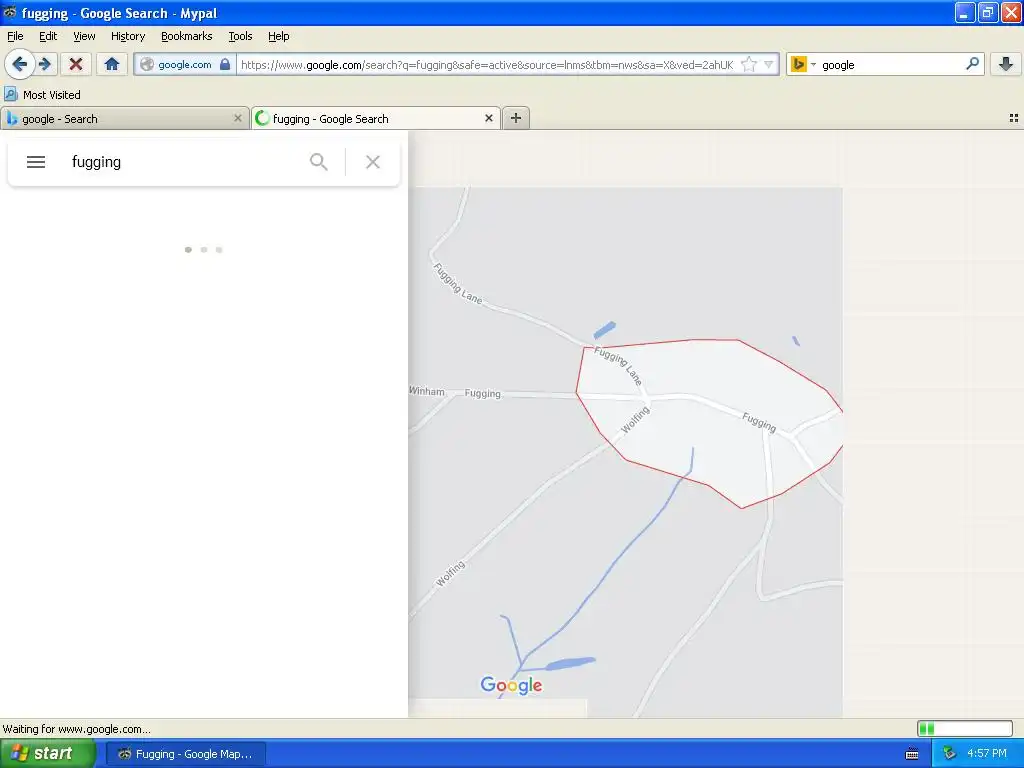The width and height of the screenshot is (1024, 768).
Task: Click the browser URL address field
Action: 487,65
